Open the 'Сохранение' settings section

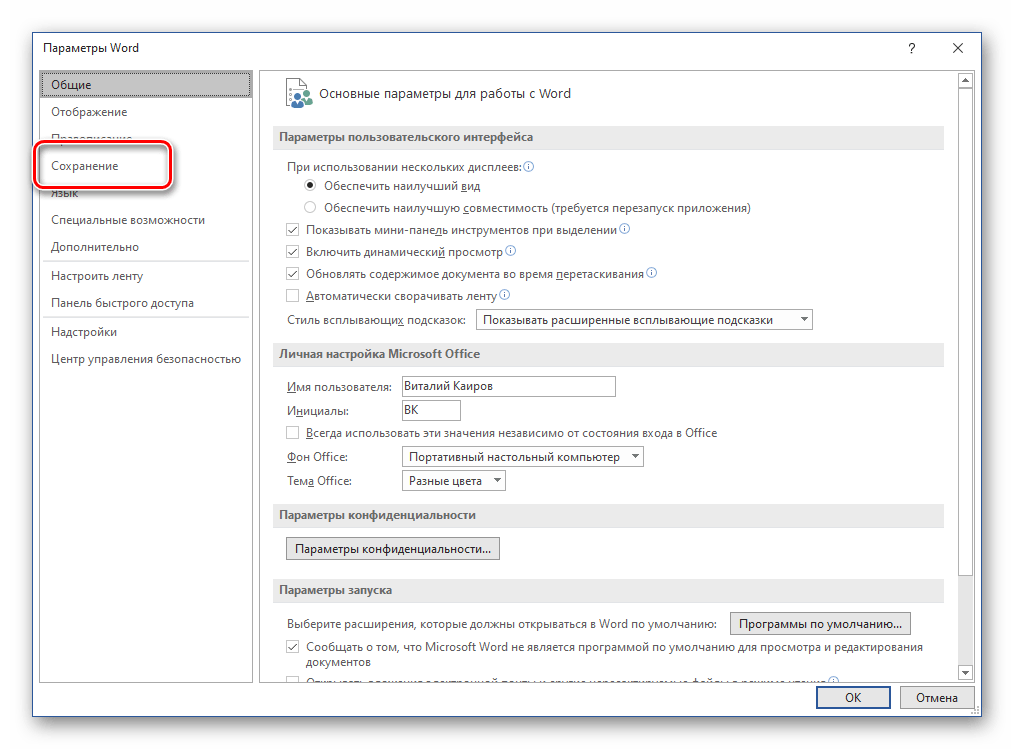pyautogui.click(x=85, y=166)
